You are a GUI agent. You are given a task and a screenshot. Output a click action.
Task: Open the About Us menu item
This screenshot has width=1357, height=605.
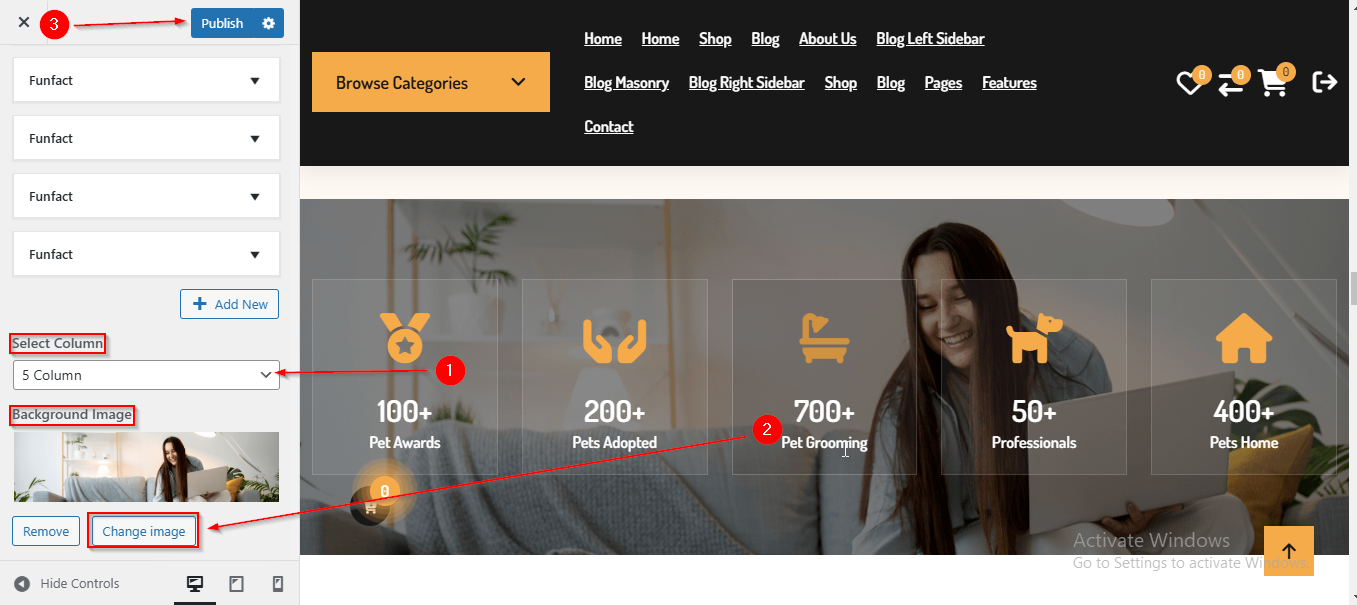[827, 39]
